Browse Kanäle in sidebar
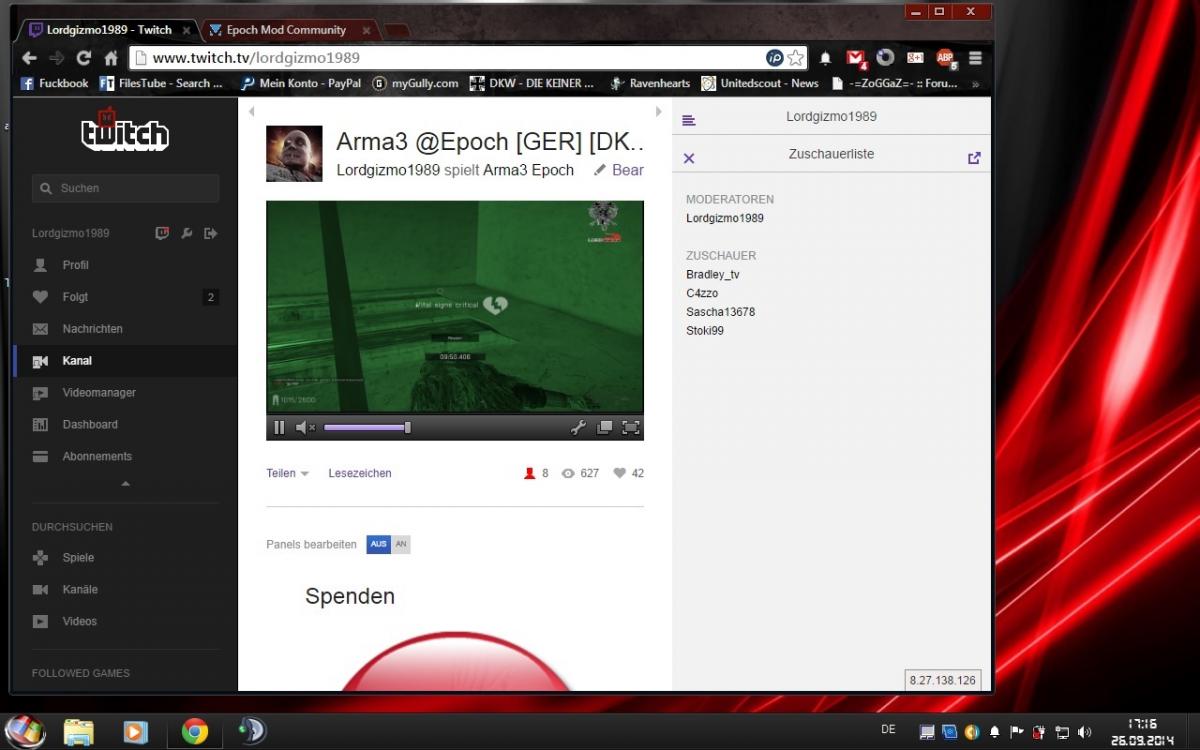Screen dimensions: 1200x750 [80, 590]
